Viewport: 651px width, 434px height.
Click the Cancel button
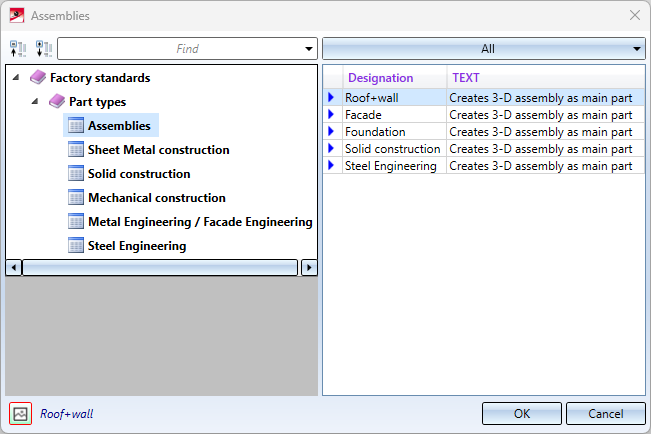[x=606, y=414]
